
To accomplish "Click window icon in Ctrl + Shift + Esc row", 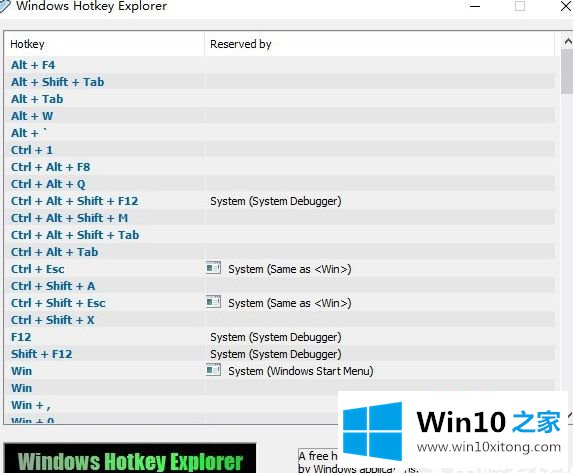I will [213, 302].
